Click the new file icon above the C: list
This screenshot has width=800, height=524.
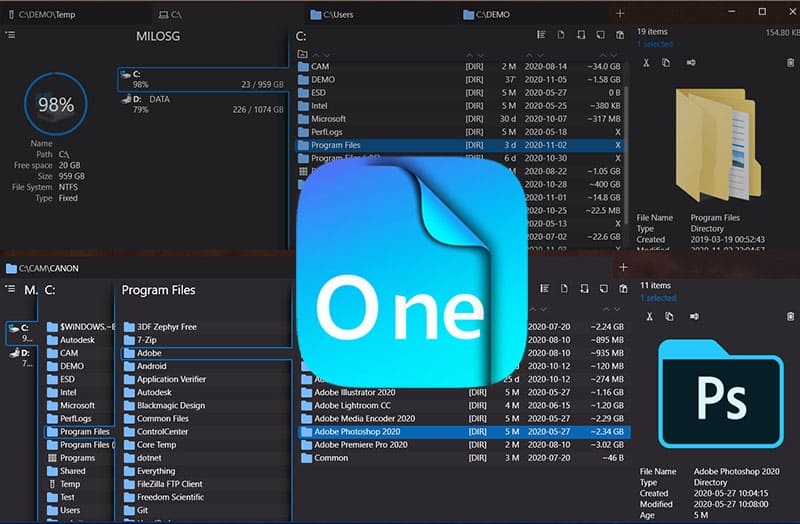(x=561, y=35)
